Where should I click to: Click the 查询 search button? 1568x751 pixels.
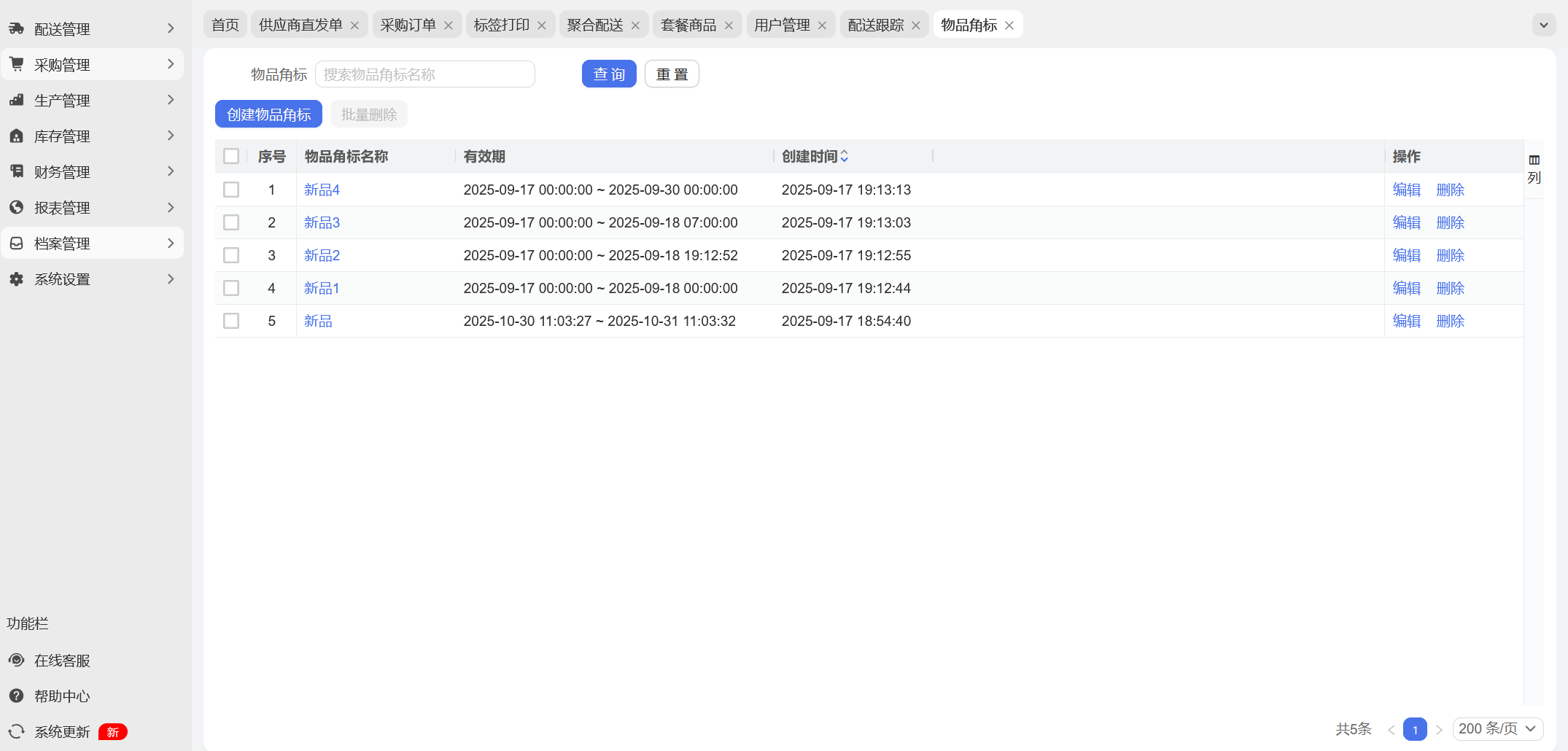(x=609, y=74)
